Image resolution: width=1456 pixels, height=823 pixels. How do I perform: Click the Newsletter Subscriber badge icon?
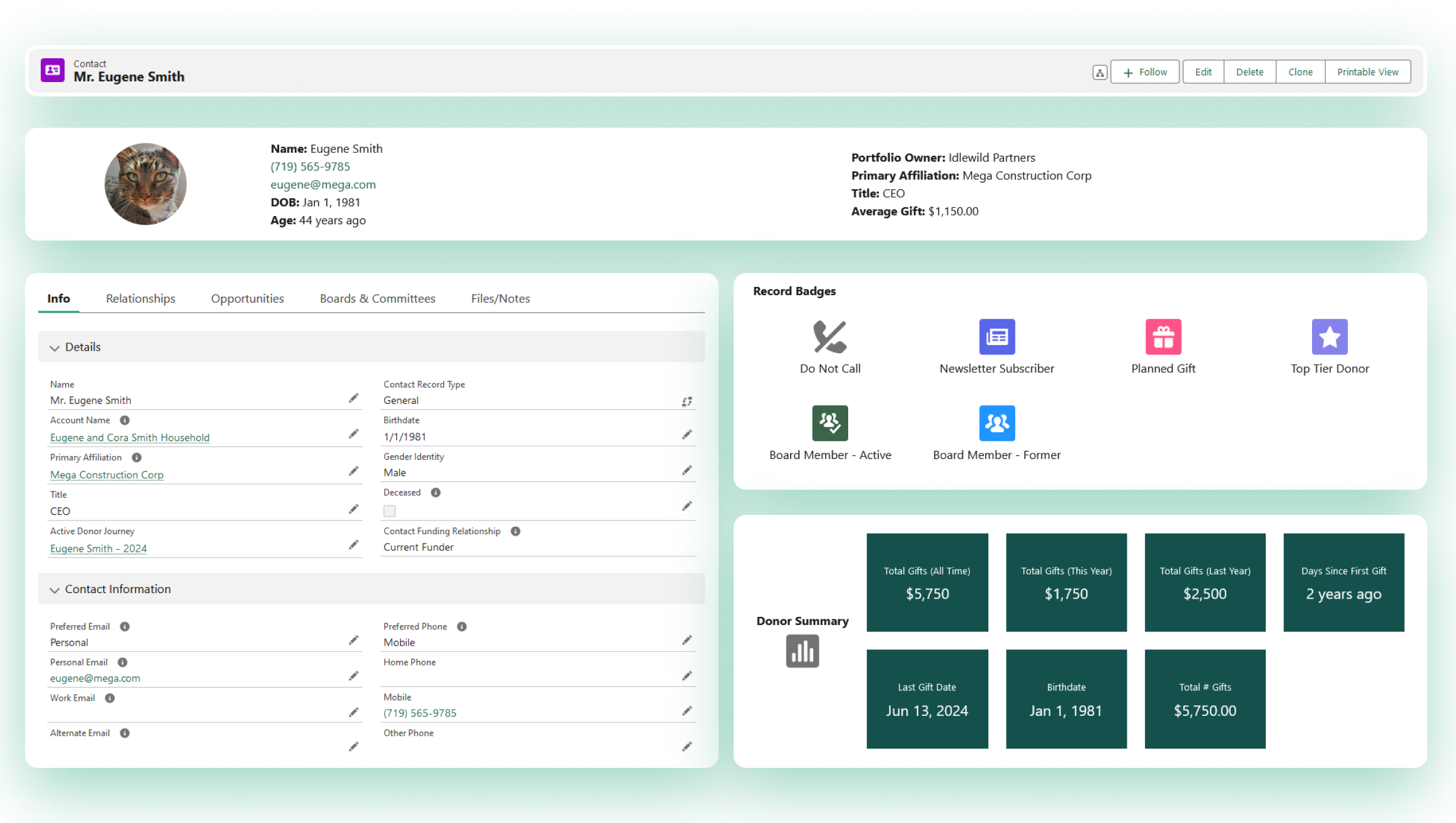point(997,337)
